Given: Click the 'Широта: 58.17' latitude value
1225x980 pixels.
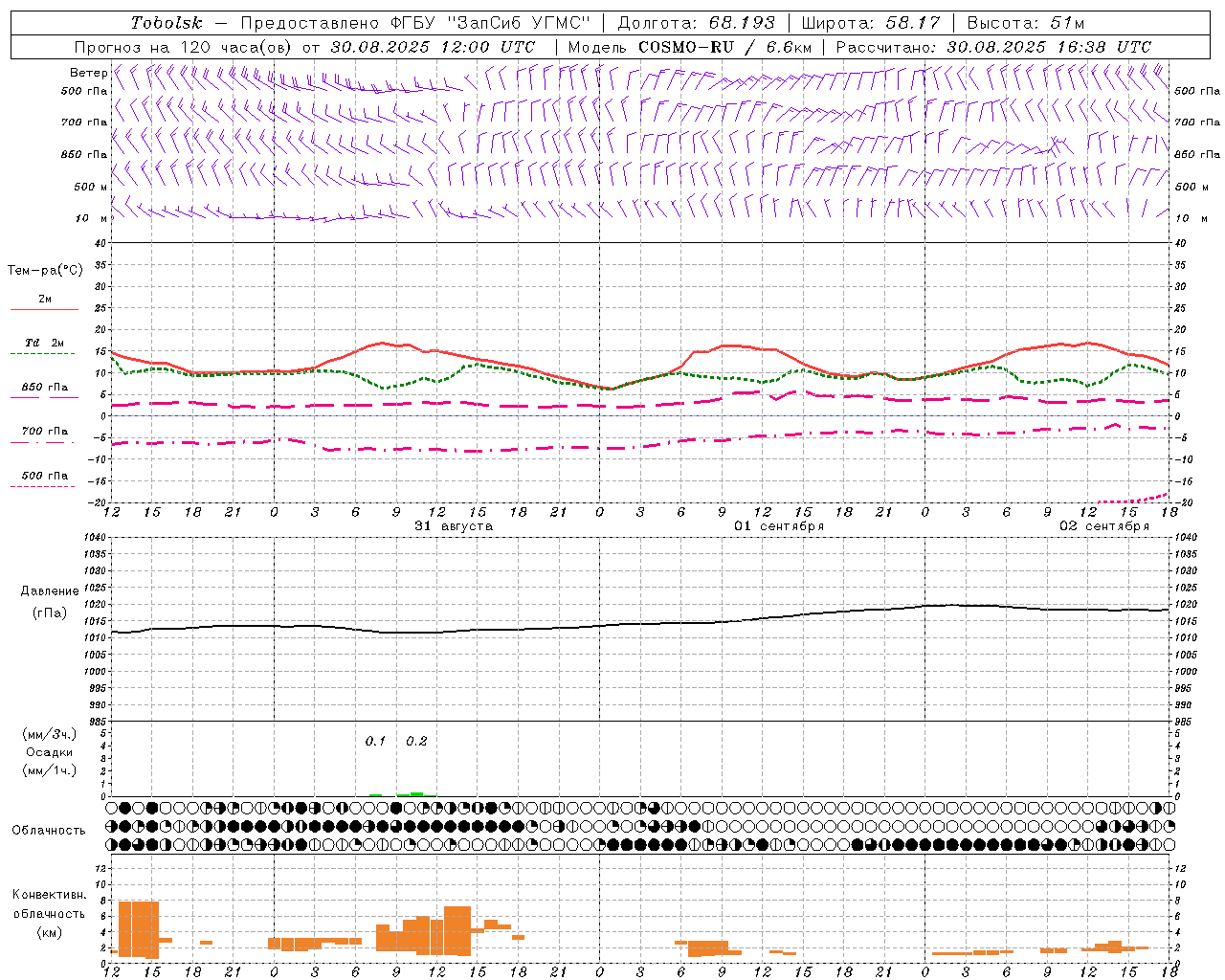Looking at the screenshot, I should 870,23.
